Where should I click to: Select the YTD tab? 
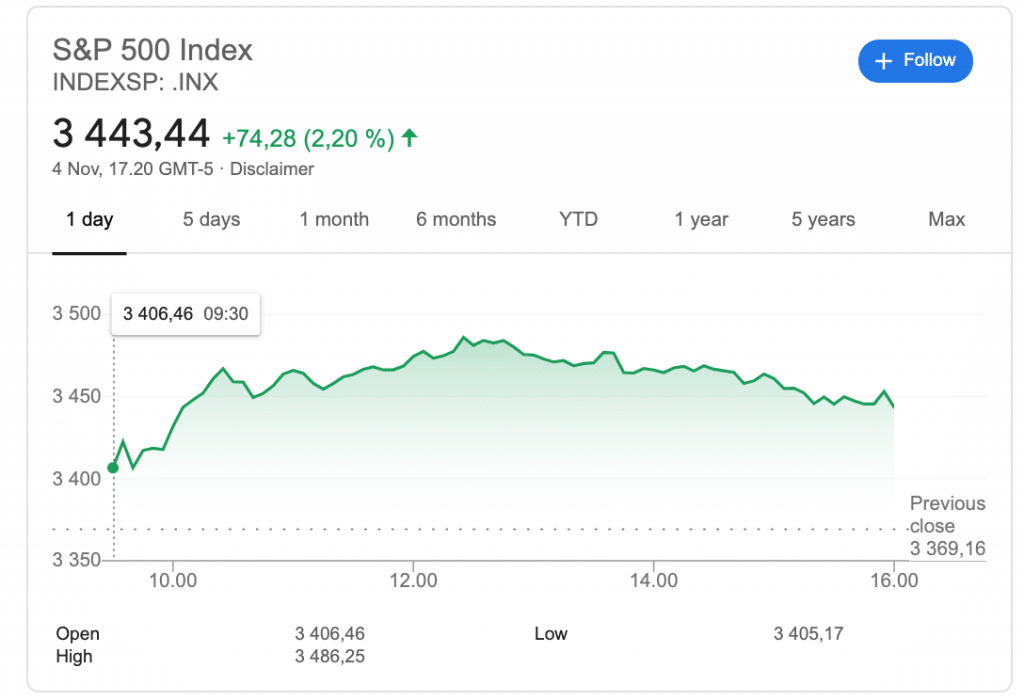pos(578,220)
